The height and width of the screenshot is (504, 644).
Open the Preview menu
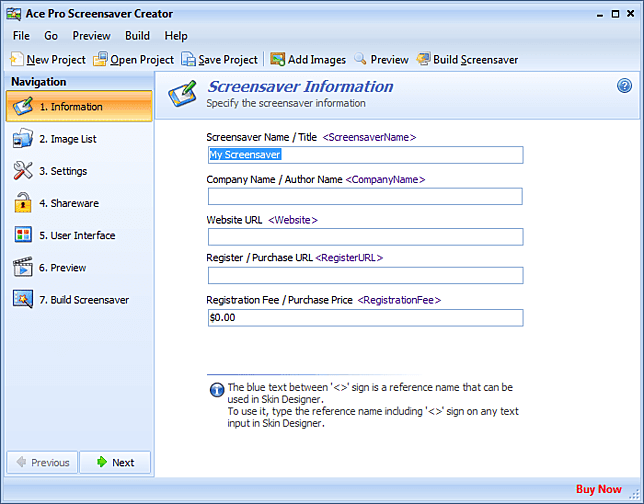tap(91, 36)
